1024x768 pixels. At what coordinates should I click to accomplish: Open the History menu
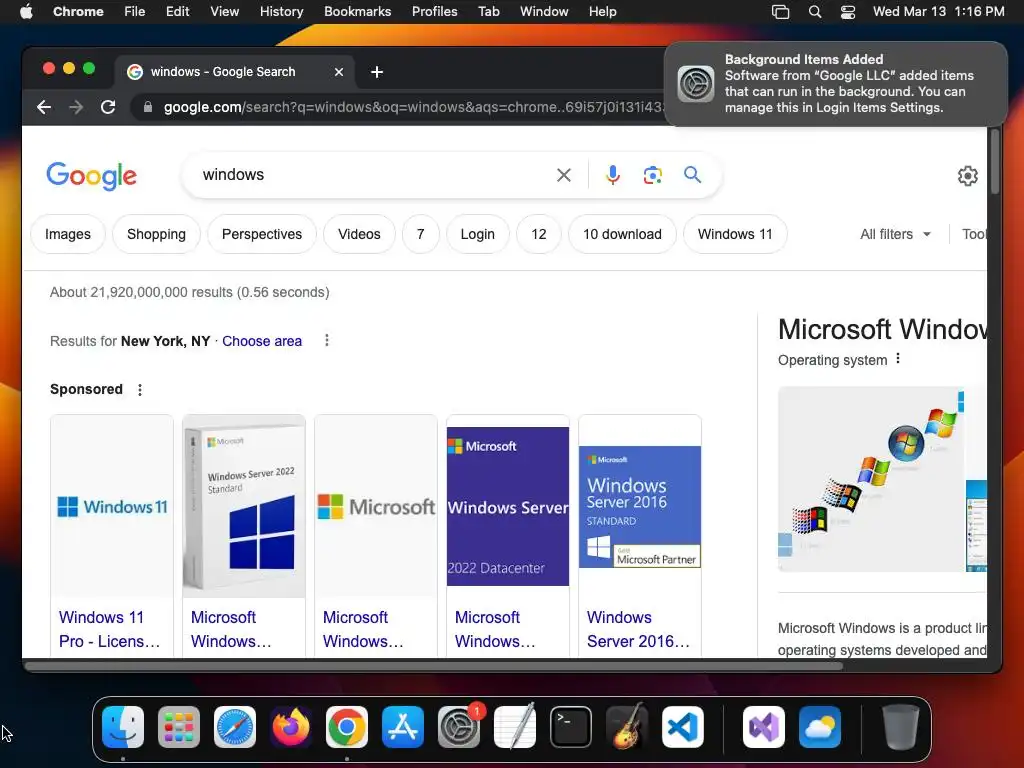281,12
